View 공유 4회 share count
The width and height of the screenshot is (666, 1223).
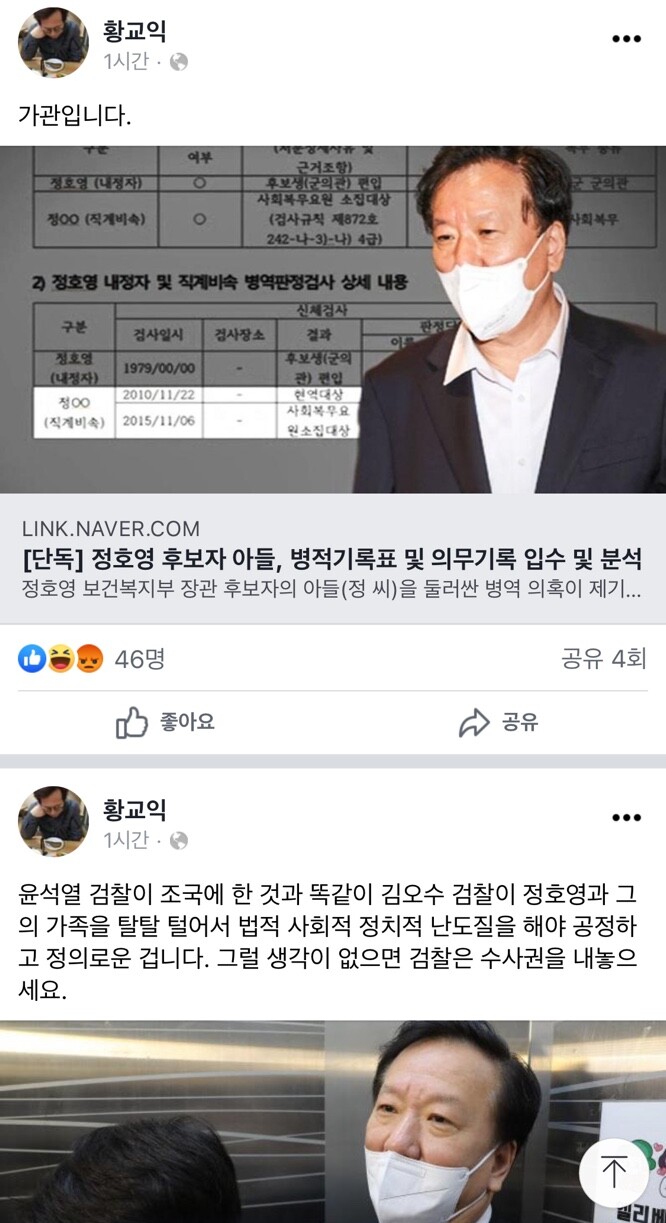pyautogui.click(x=604, y=658)
